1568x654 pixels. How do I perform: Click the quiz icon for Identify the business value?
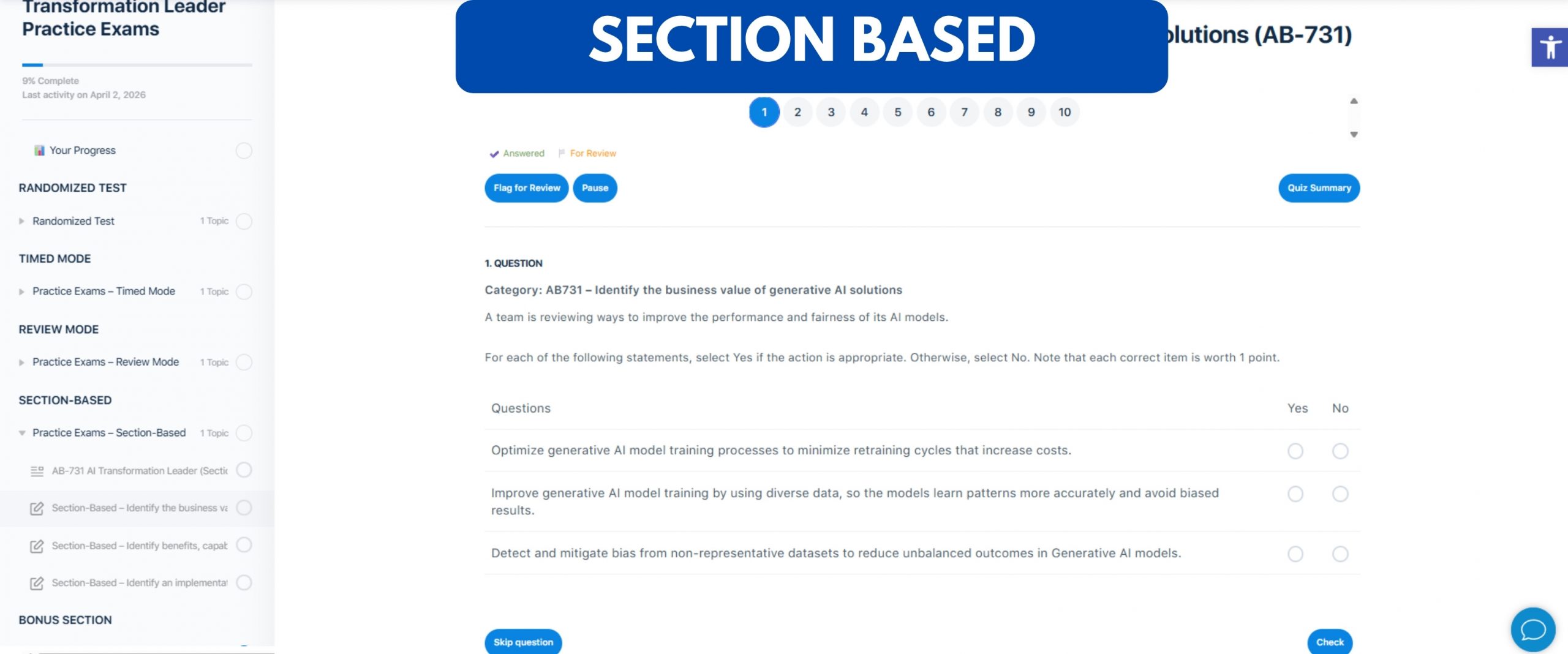pos(37,508)
